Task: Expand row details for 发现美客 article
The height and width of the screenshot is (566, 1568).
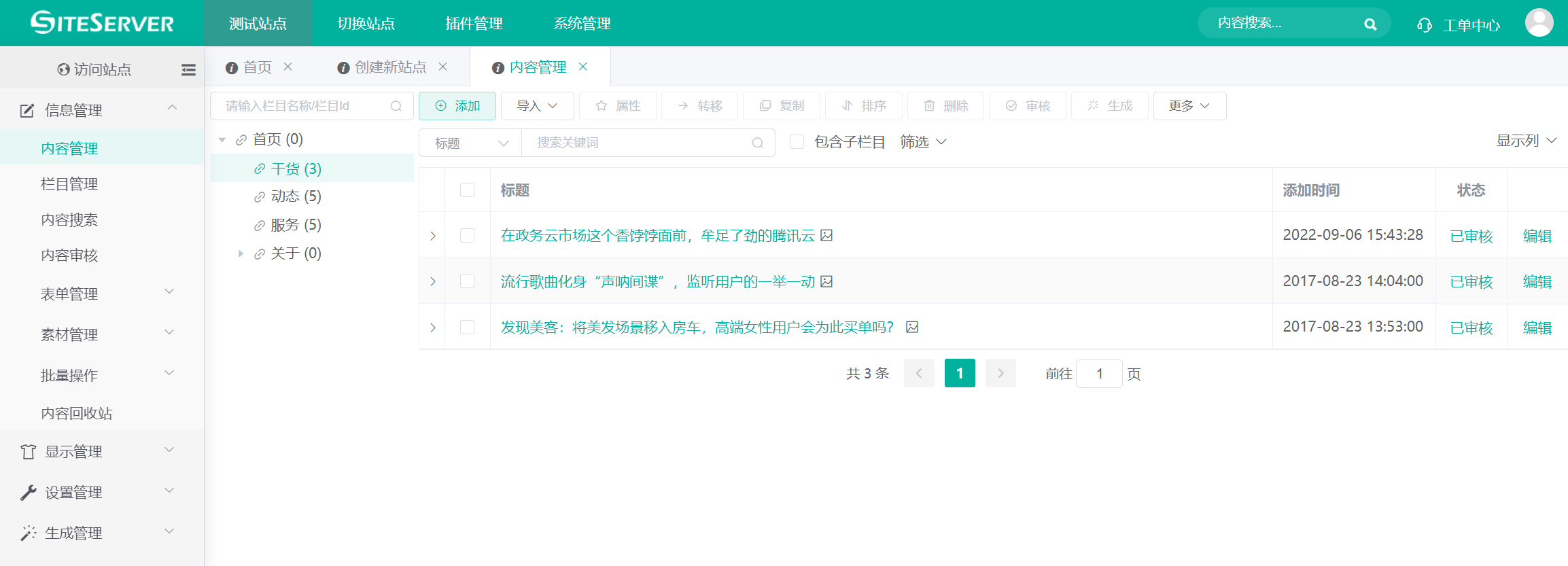Action: [x=433, y=328]
